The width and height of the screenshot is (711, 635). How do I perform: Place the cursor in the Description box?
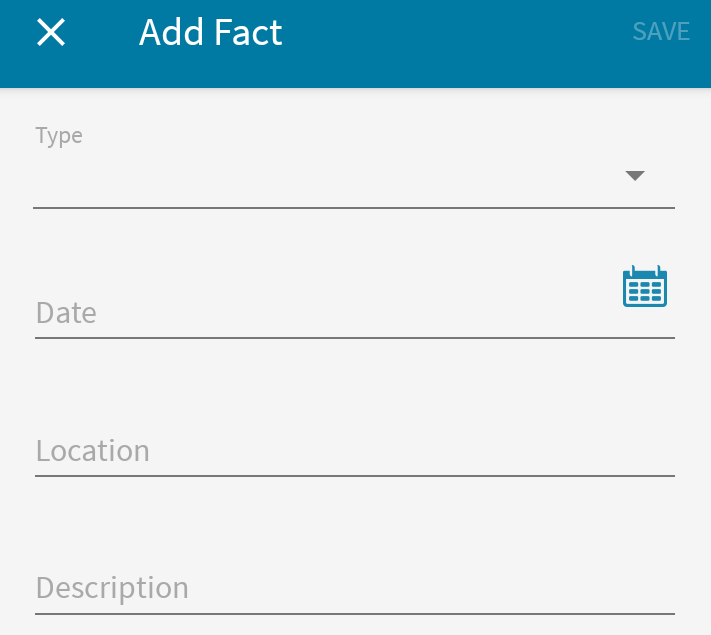pyautogui.click(x=355, y=588)
